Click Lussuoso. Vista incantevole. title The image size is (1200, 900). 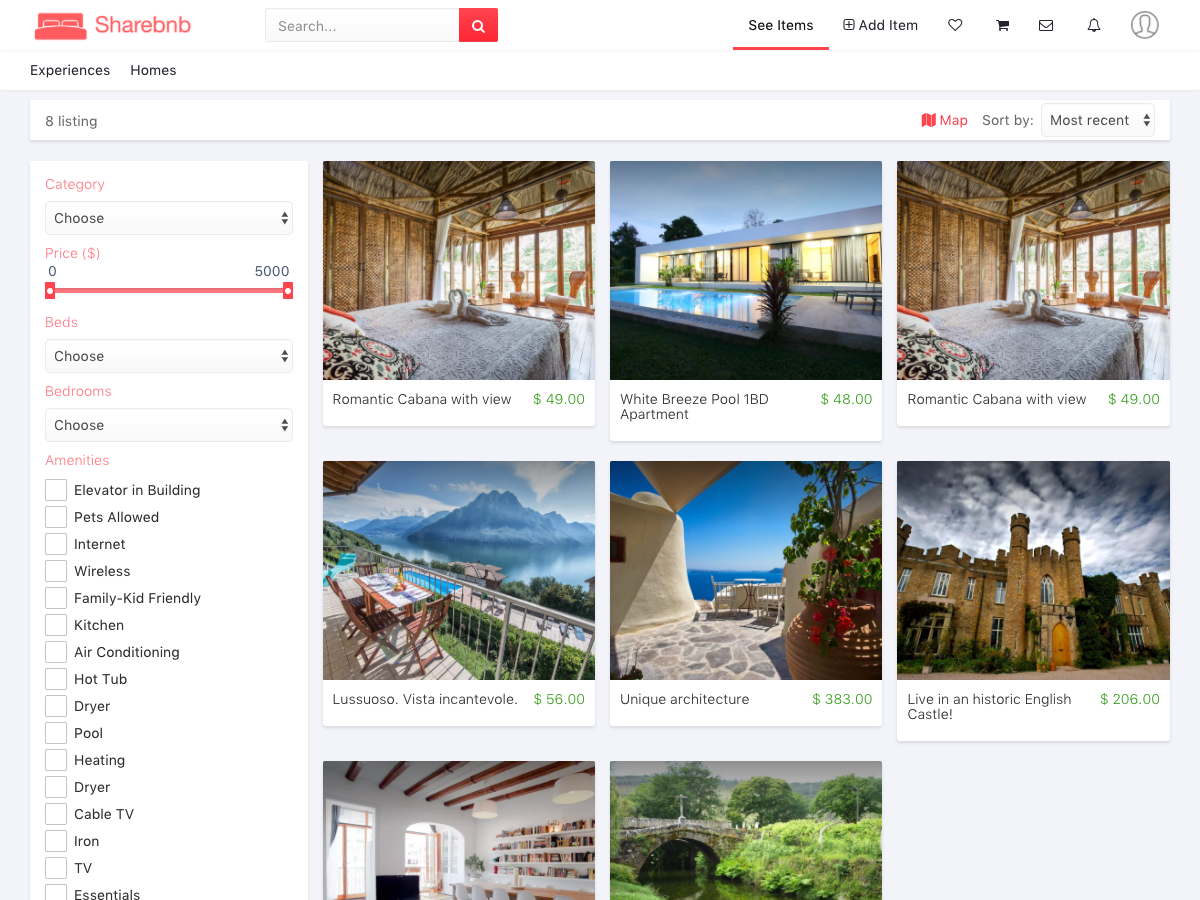point(425,699)
